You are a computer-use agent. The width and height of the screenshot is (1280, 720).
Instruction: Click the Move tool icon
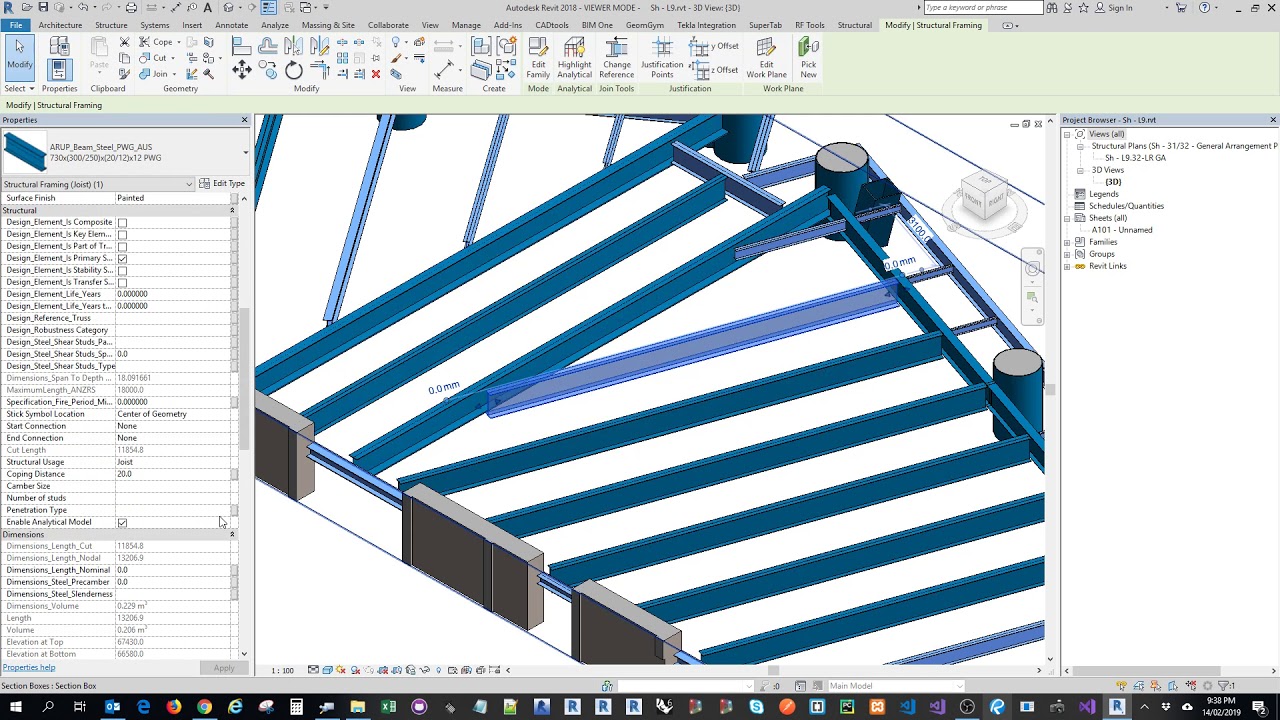[242, 70]
